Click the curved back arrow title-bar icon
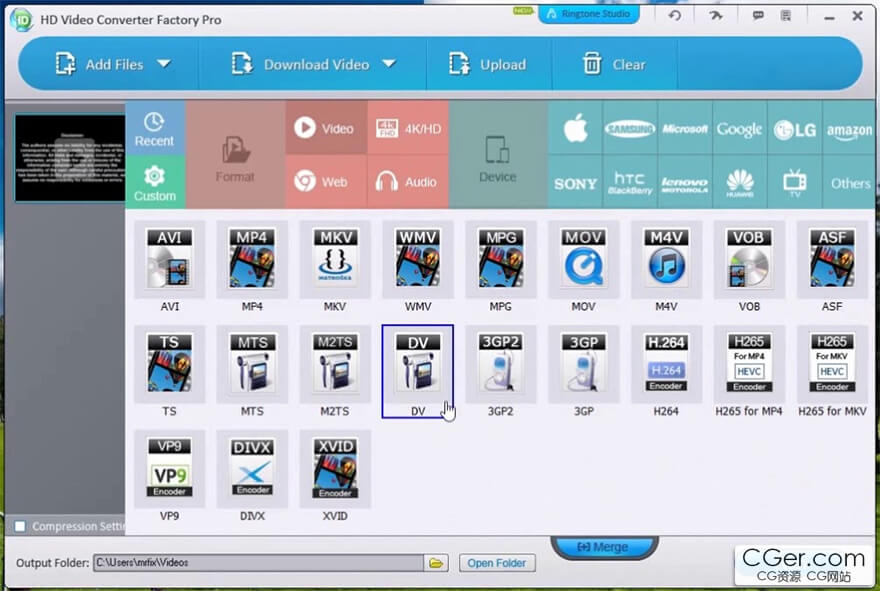Image resolution: width=880 pixels, height=591 pixels. coord(675,15)
